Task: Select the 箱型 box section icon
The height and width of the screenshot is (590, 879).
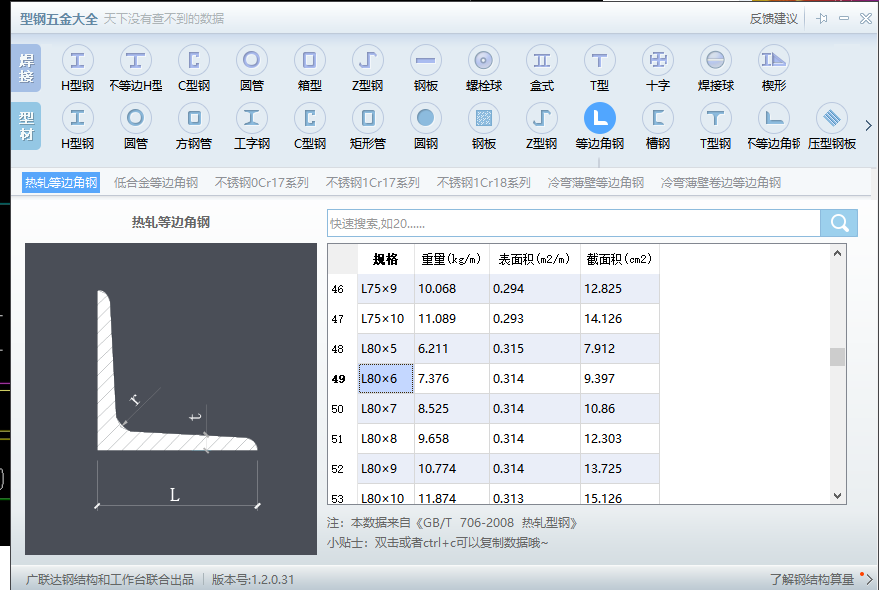Action: click(x=309, y=61)
